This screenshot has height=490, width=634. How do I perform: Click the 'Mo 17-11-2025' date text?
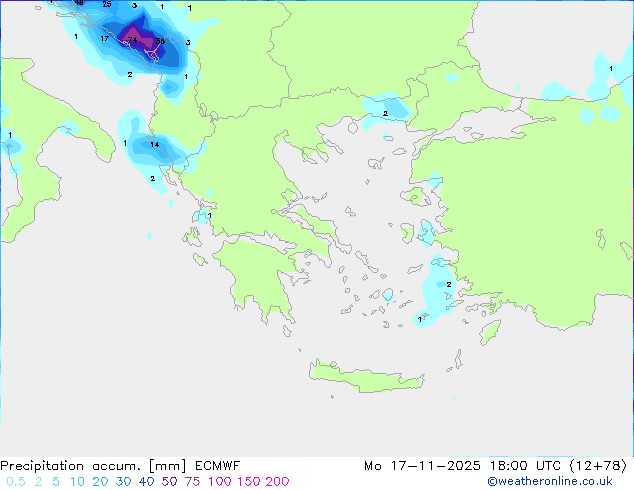(x=422, y=466)
